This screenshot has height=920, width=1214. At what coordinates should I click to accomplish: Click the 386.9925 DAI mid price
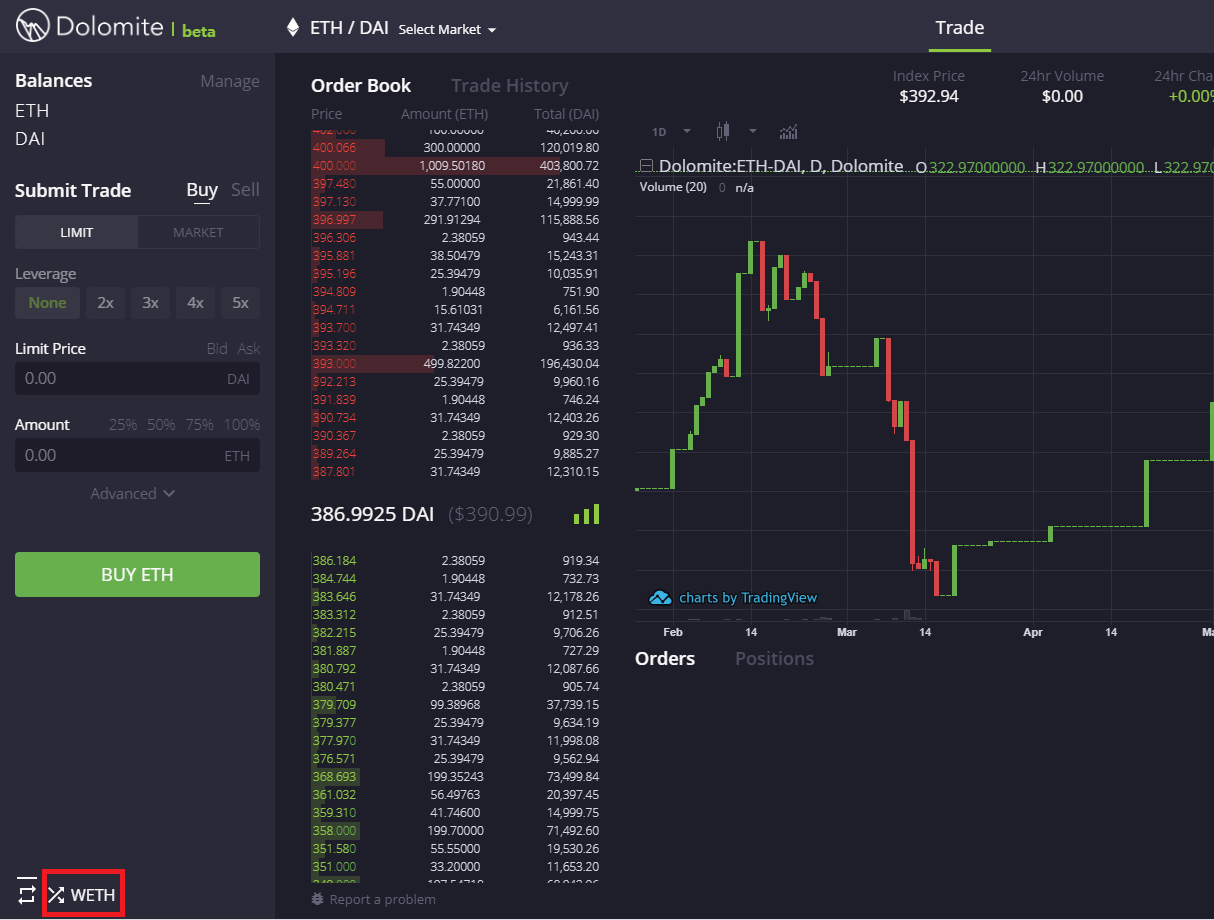click(372, 514)
